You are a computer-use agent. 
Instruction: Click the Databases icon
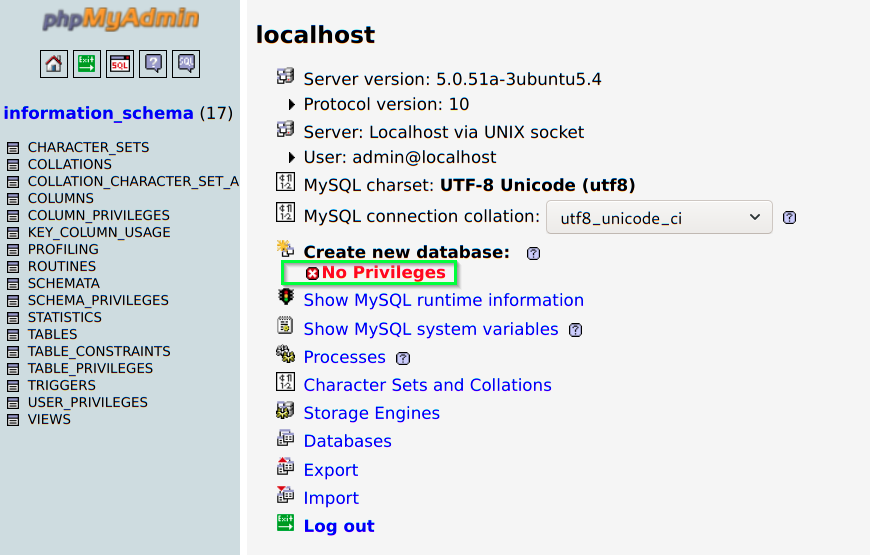[285, 438]
